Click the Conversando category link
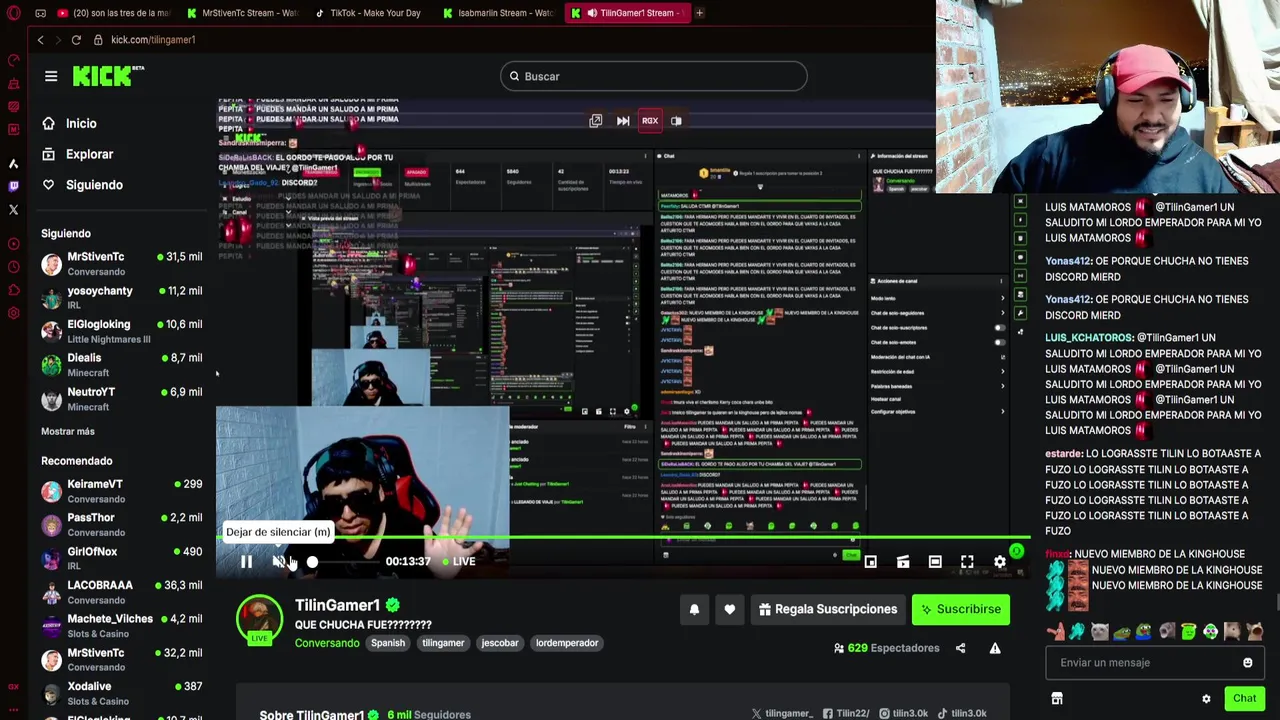Image resolution: width=1280 pixels, height=720 pixels. point(327,643)
